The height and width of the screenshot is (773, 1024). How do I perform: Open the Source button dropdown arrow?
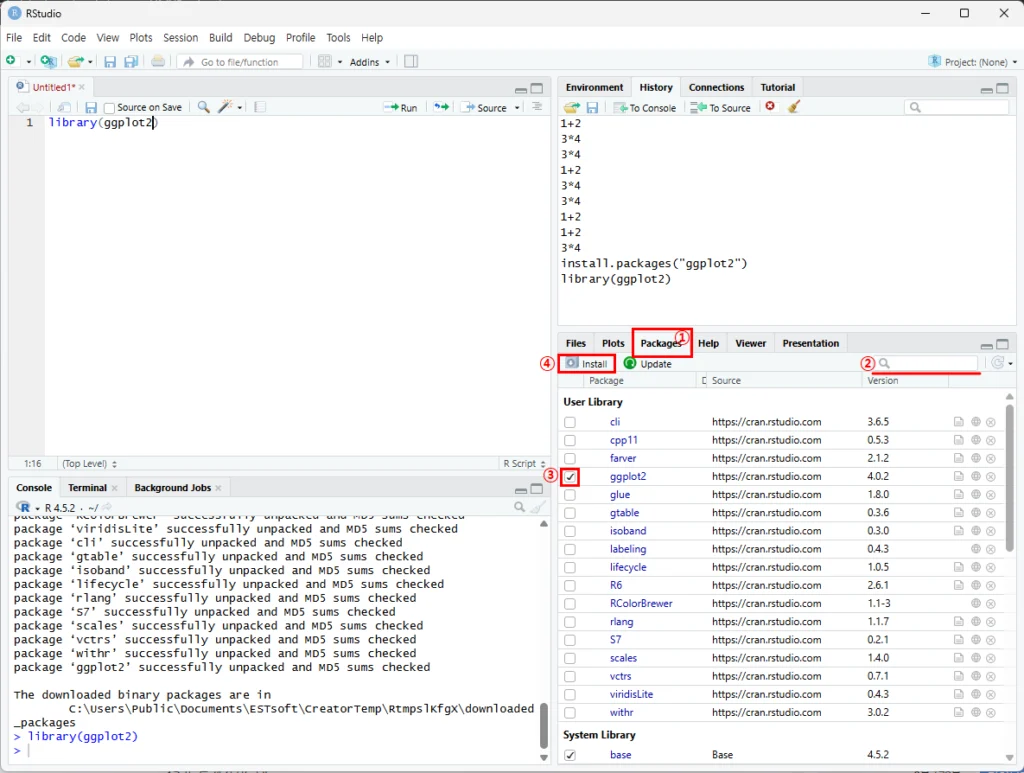tap(517, 108)
